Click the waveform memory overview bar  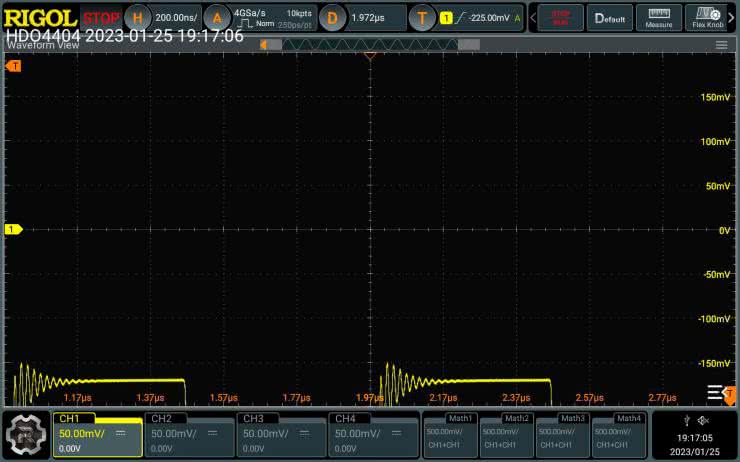370,45
